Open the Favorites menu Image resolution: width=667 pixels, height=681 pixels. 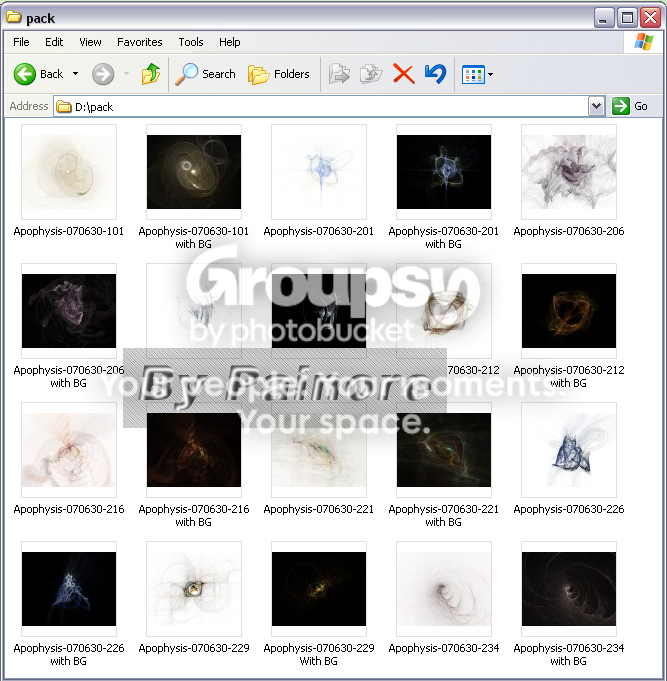coord(140,42)
